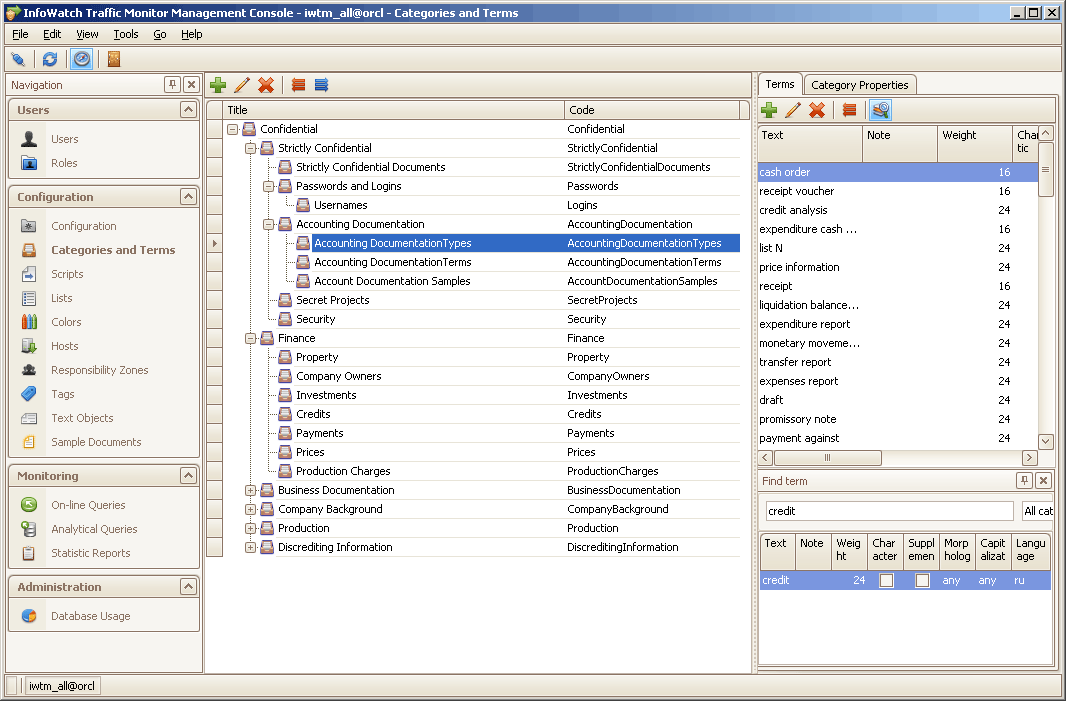Open the All categories dropdown in Find term
The image size is (1066, 701).
pos(1038,511)
